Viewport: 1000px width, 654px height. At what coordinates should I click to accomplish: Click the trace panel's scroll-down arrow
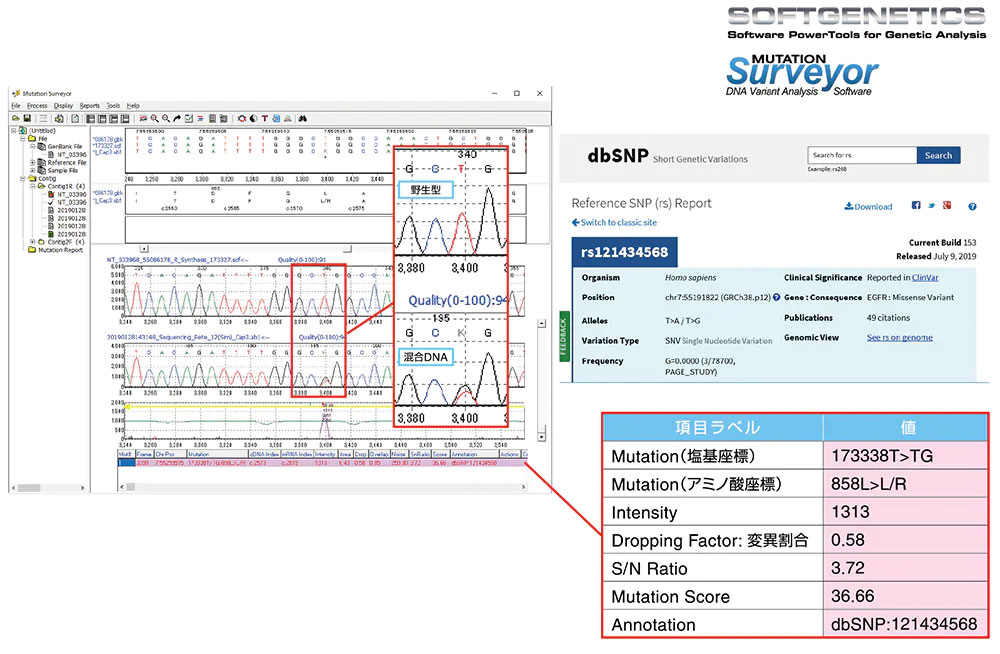(541, 437)
